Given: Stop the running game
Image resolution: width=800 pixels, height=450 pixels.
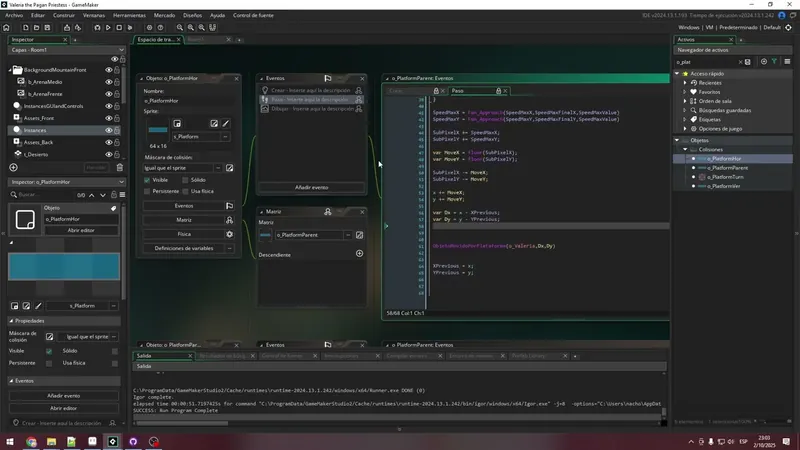Looking at the screenshot, I should pos(119,28).
